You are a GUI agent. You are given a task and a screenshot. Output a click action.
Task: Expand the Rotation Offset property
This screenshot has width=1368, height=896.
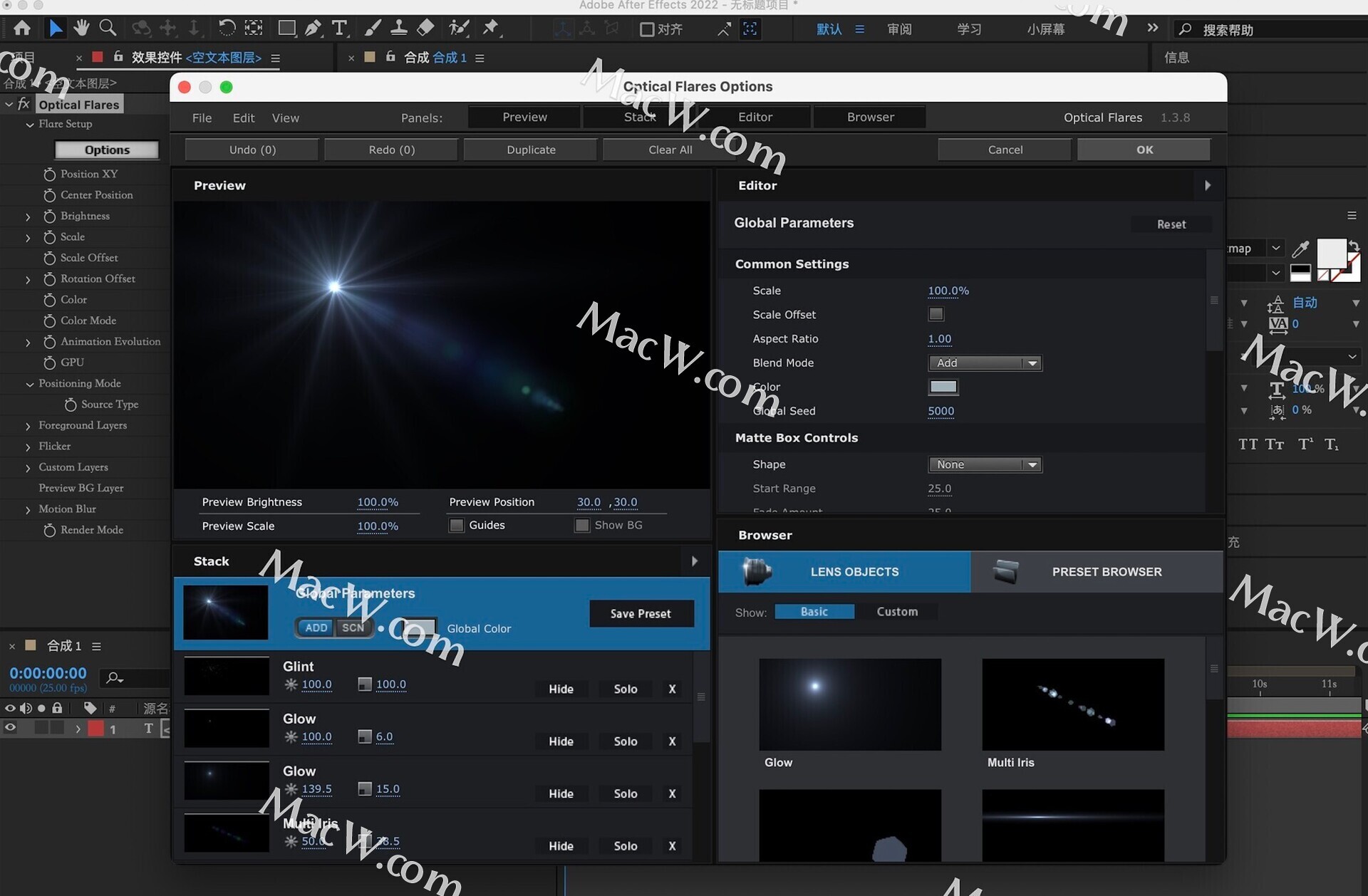(28, 279)
